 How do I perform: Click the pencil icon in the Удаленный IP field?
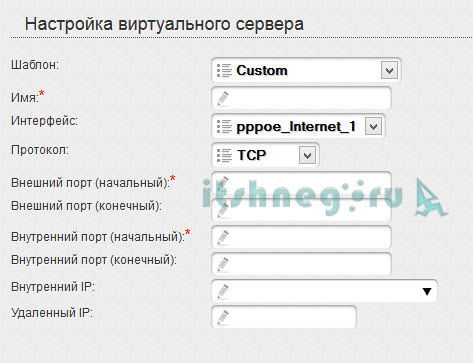coord(223,317)
